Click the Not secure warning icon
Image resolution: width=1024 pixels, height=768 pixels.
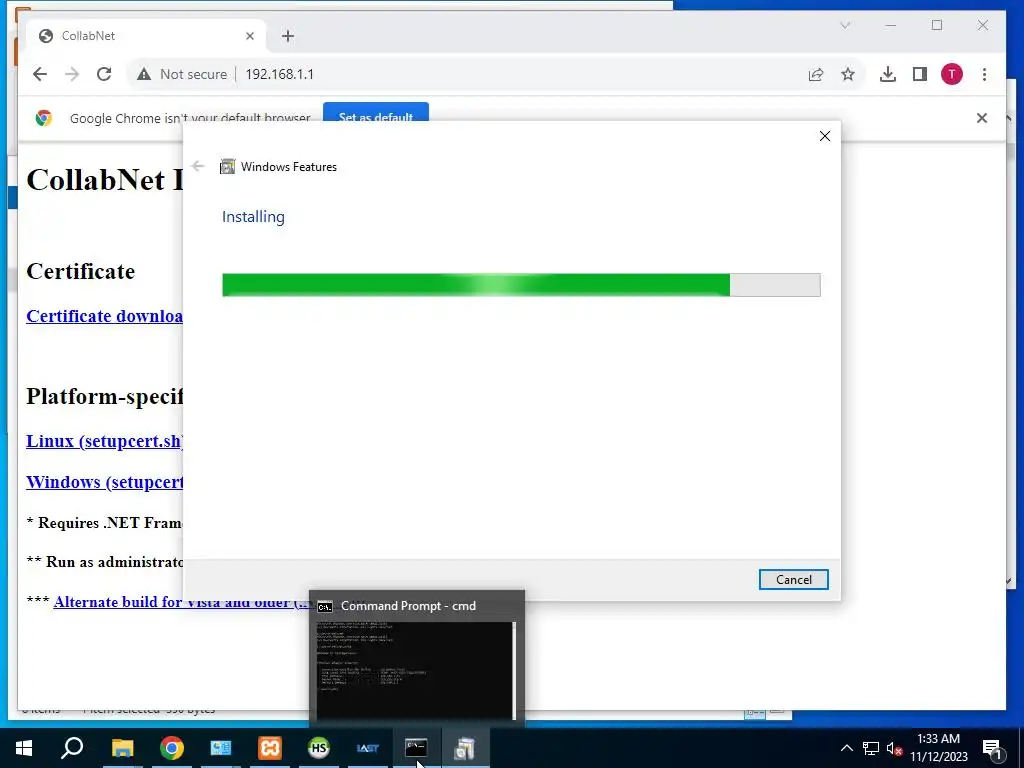(144, 74)
